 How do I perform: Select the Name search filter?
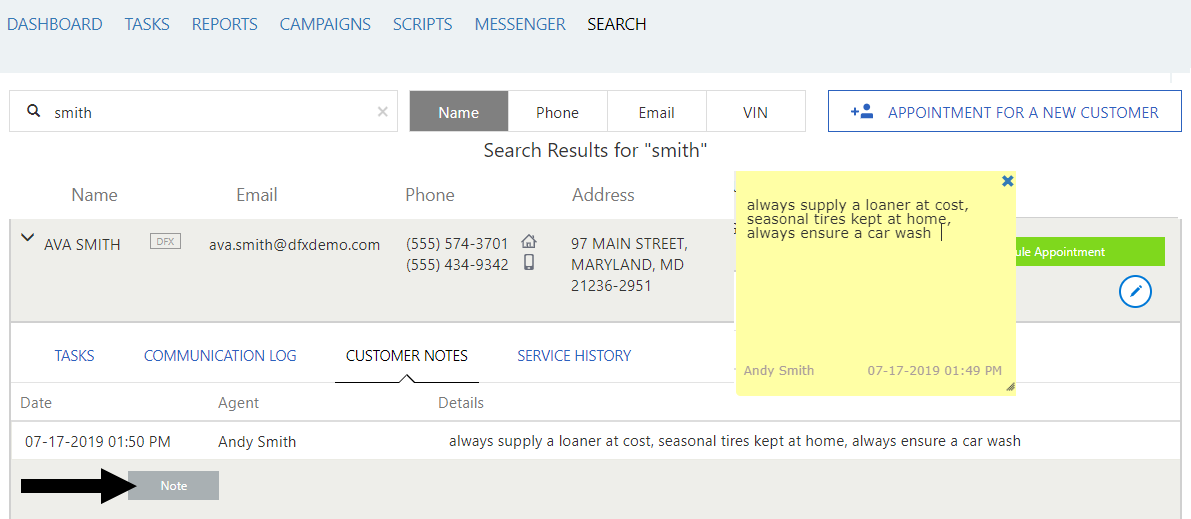(x=459, y=112)
